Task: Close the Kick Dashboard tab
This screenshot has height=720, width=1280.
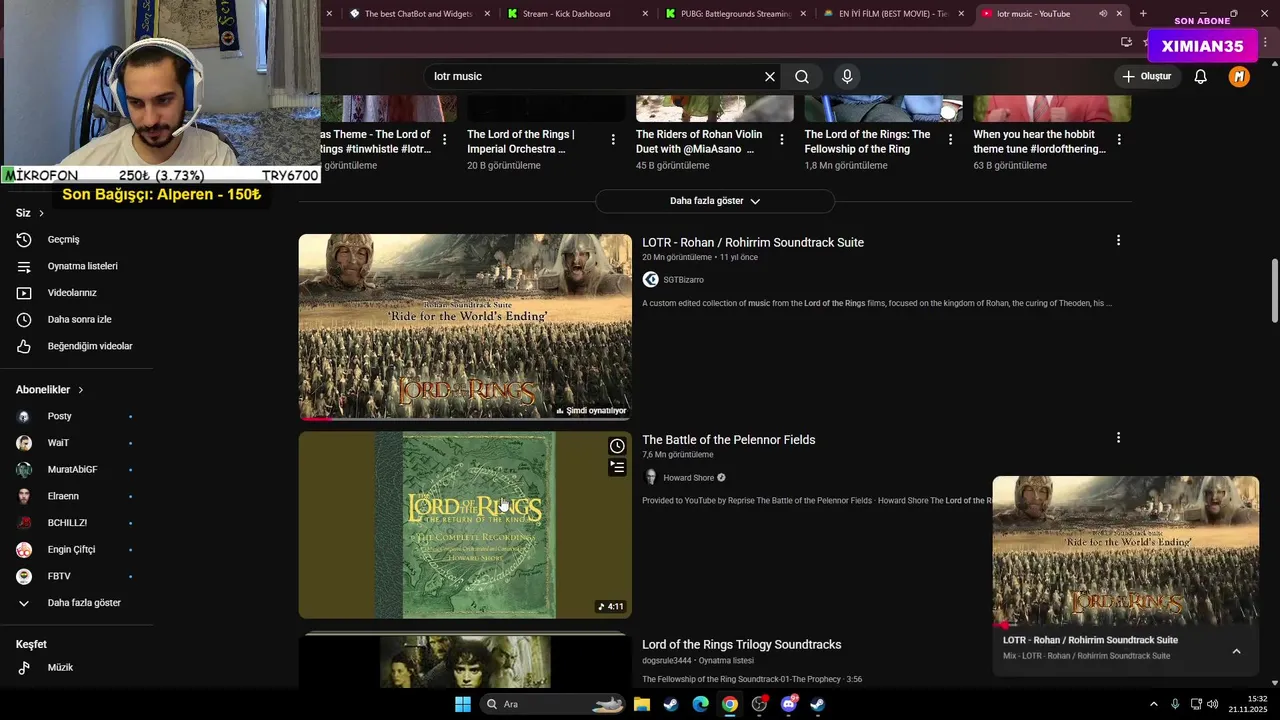Action: pyautogui.click(x=645, y=14)
